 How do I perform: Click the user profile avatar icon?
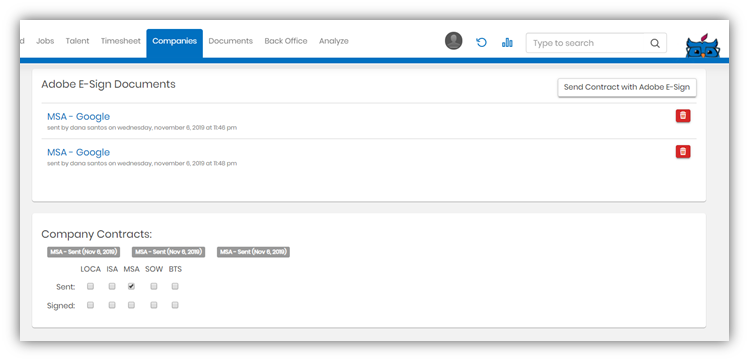tap(453, 41)
